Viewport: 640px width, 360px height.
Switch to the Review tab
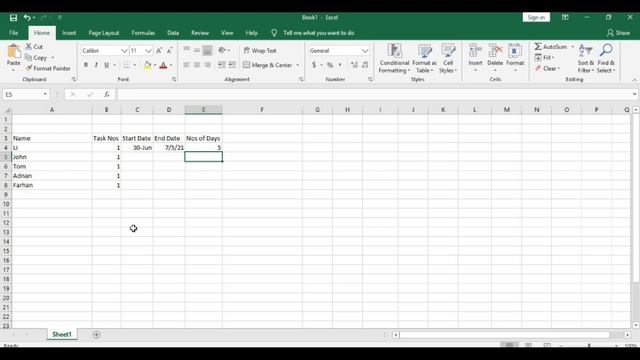coord(200,33)
